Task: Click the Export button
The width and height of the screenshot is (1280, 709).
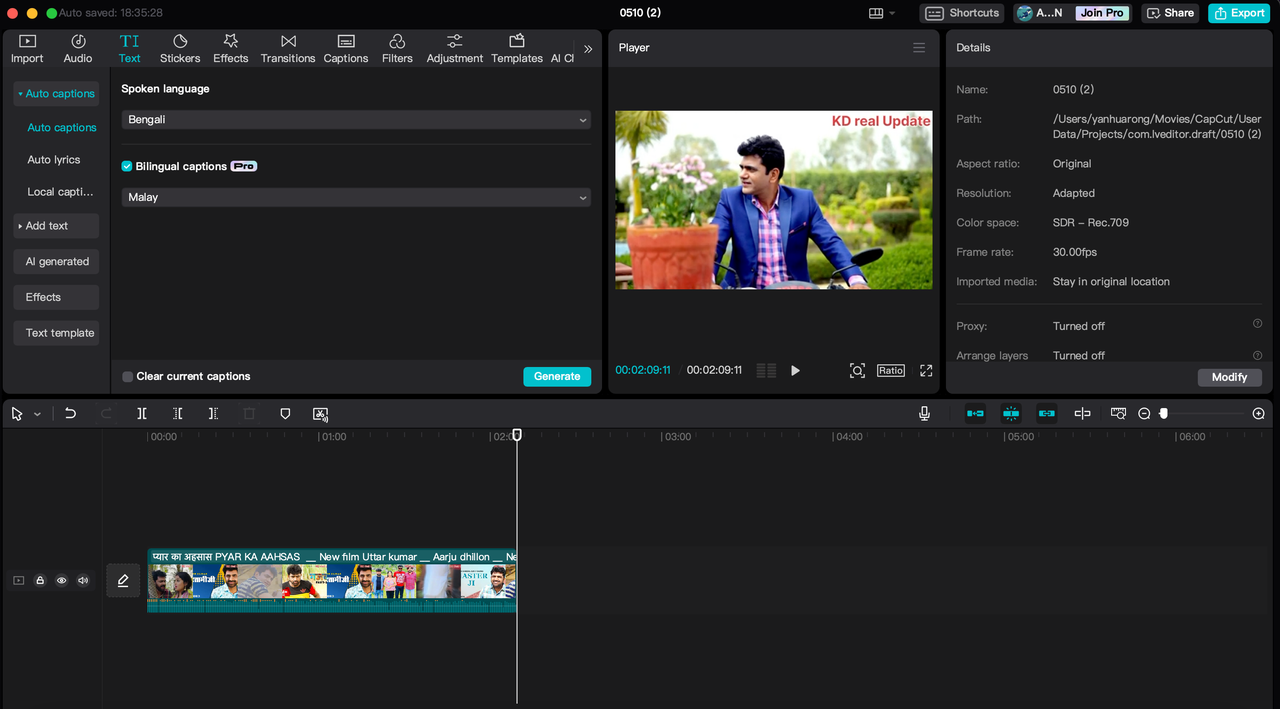Action: click(x=1238, y=13)
